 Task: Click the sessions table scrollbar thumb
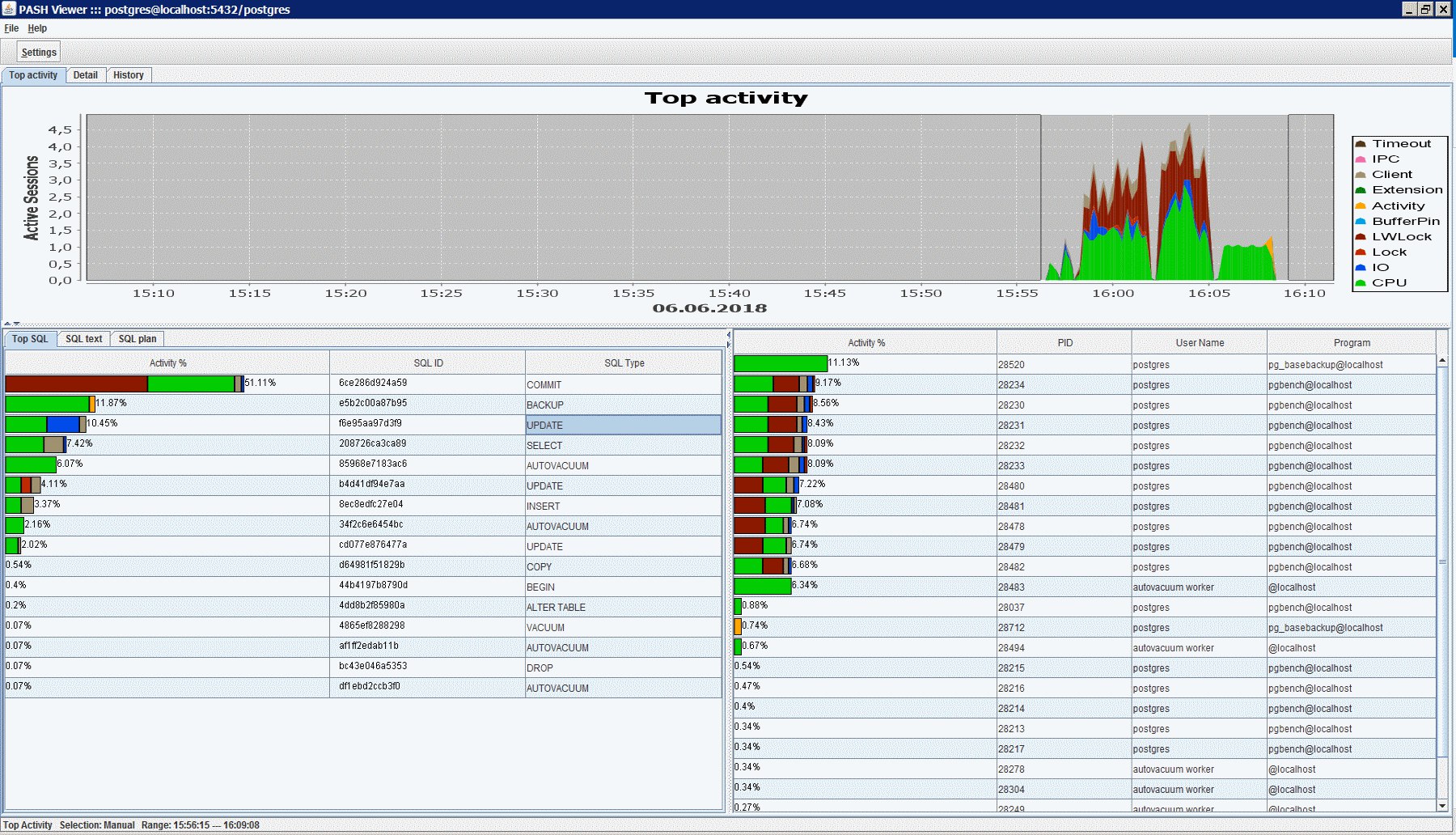click(x=1442, y=562)
